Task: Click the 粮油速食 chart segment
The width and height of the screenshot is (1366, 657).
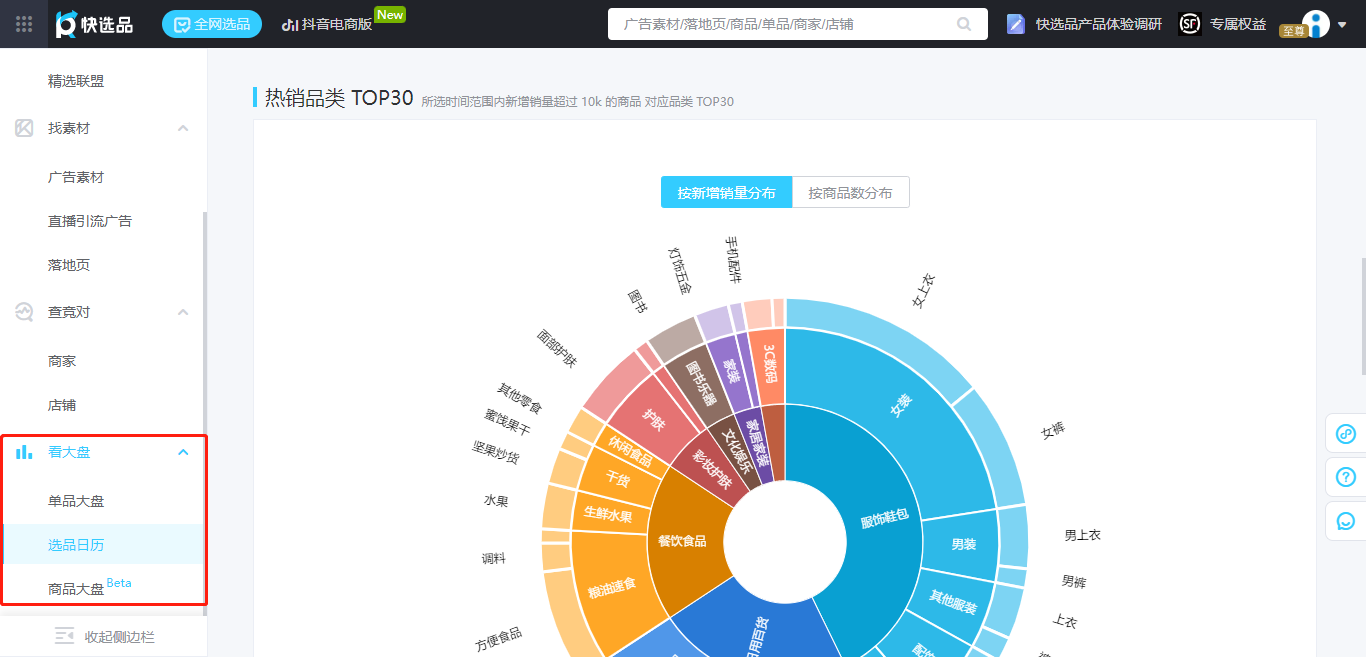Action: (611, 586)
